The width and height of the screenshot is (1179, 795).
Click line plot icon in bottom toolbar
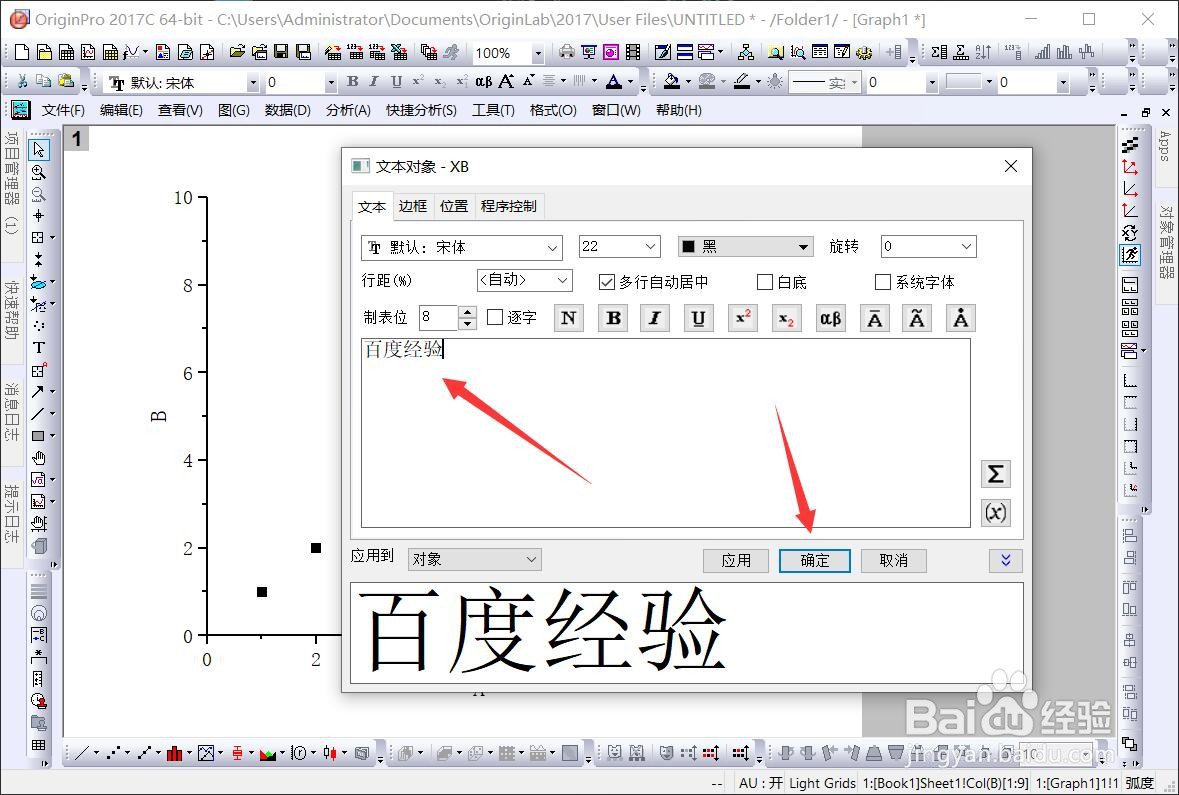click(82, 752)
